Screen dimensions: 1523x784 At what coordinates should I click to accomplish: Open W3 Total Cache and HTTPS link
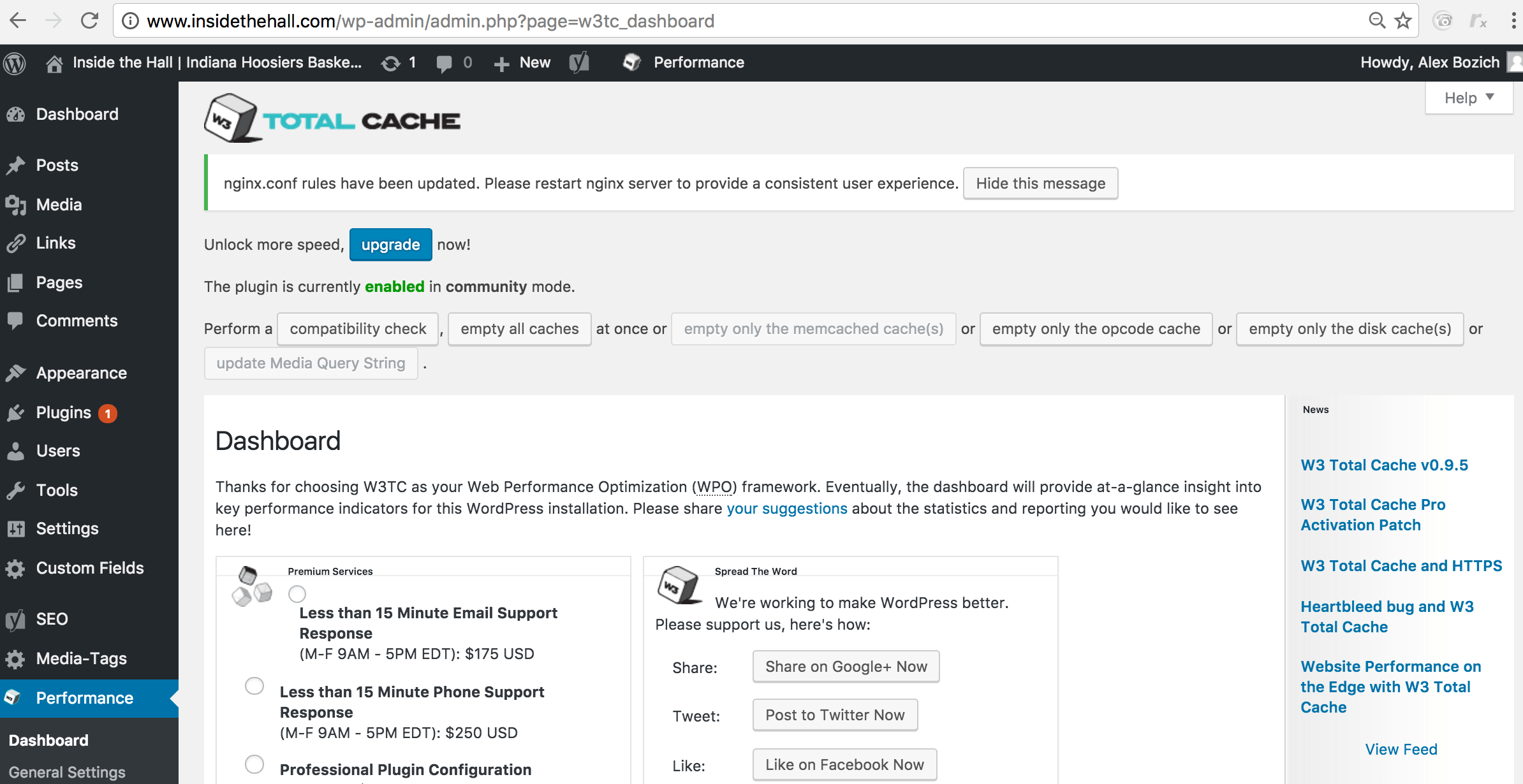click(1401, 566)
